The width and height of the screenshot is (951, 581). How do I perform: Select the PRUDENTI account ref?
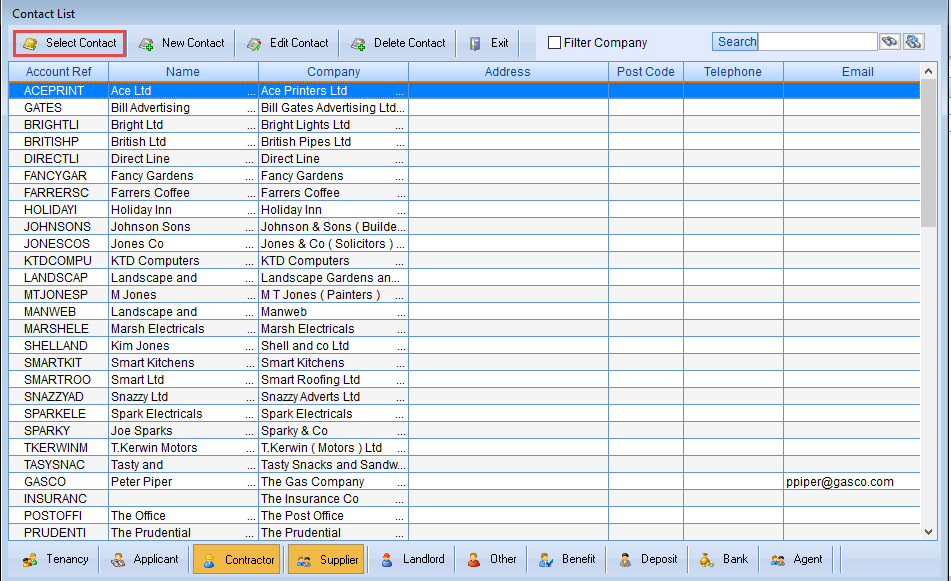(58, 532)
